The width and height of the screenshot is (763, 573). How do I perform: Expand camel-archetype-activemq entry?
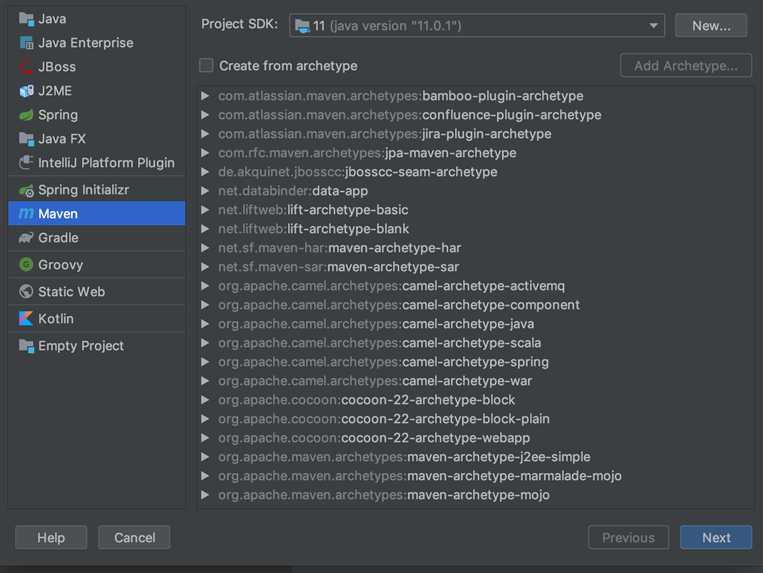[x=205, y=286]
